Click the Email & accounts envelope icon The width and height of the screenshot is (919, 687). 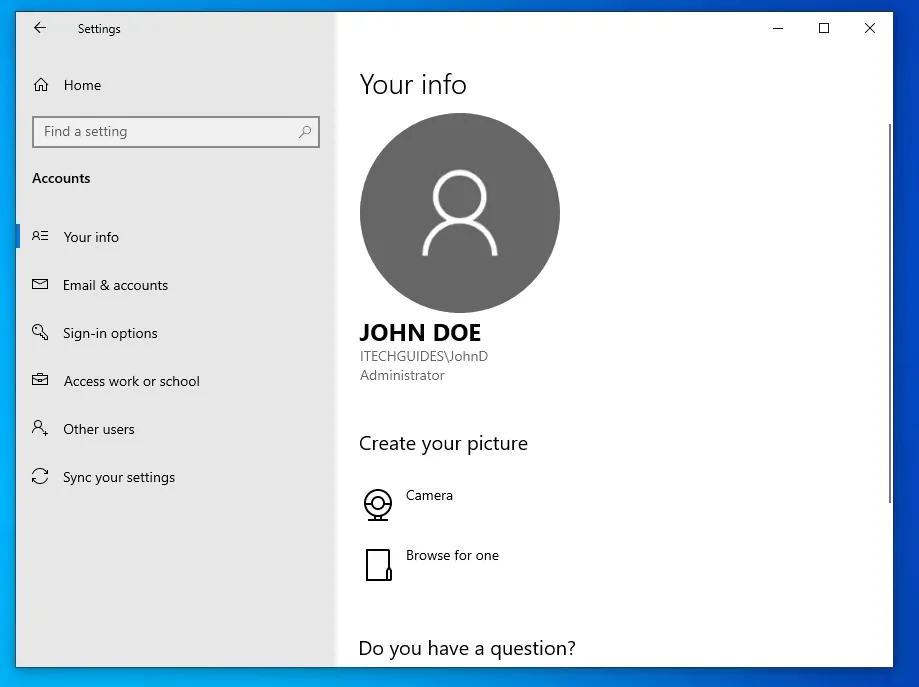(40, 284)
